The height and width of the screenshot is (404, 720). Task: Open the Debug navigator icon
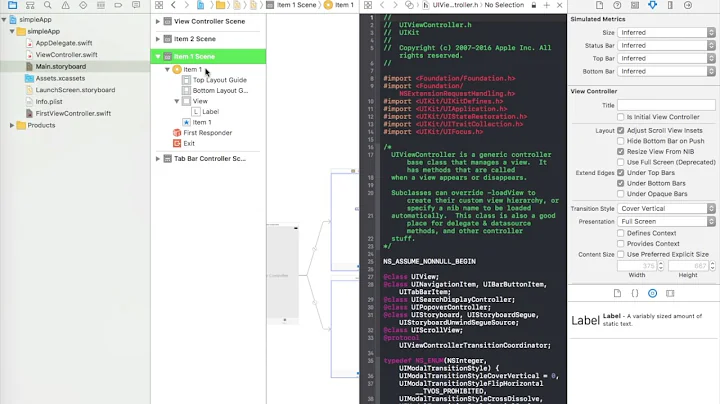pos(101,5)
